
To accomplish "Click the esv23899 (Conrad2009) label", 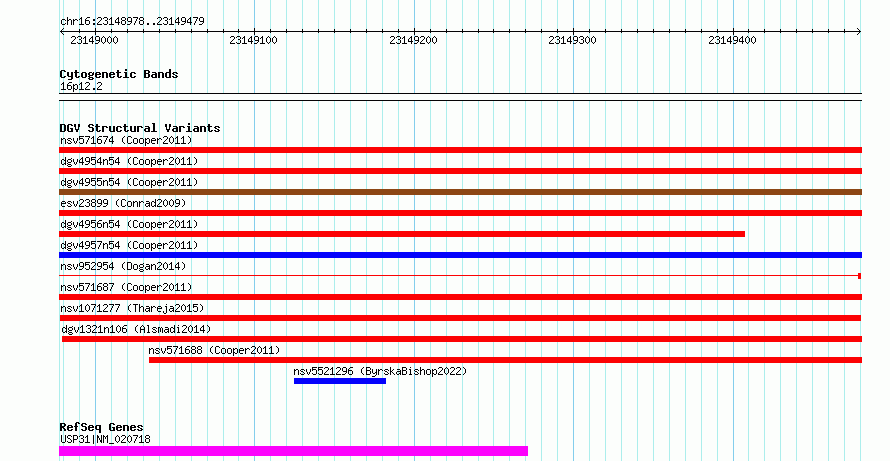I will 123,203.
